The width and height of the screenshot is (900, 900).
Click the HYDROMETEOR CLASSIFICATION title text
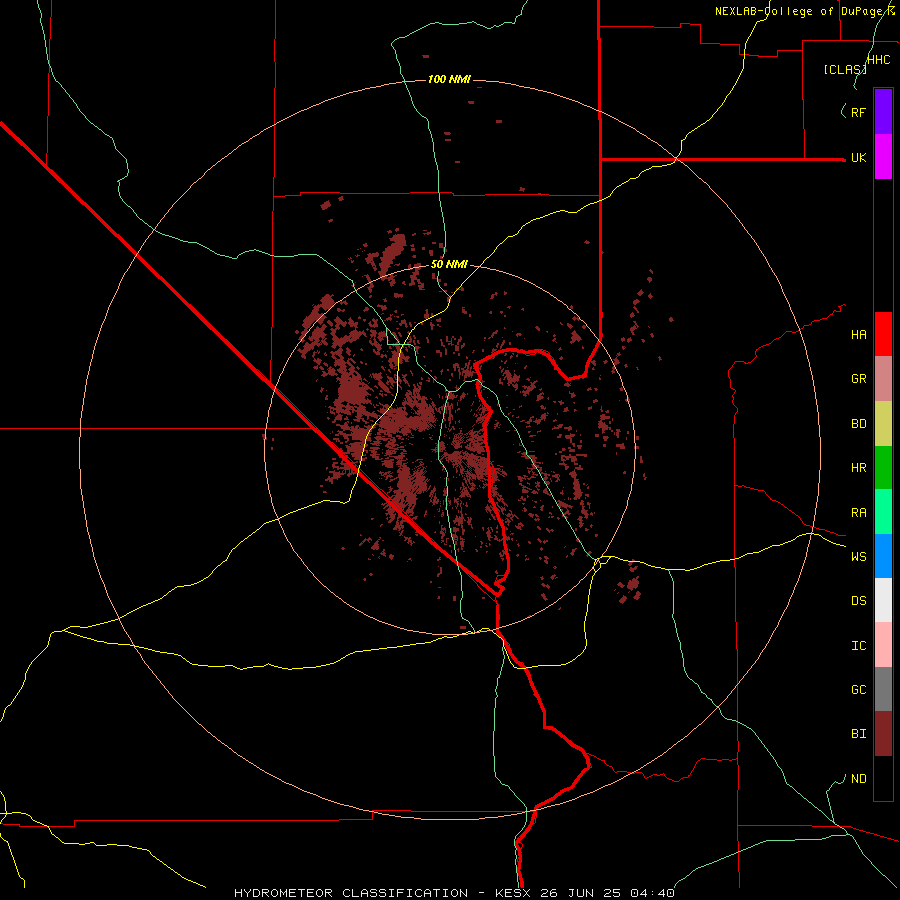351,893
